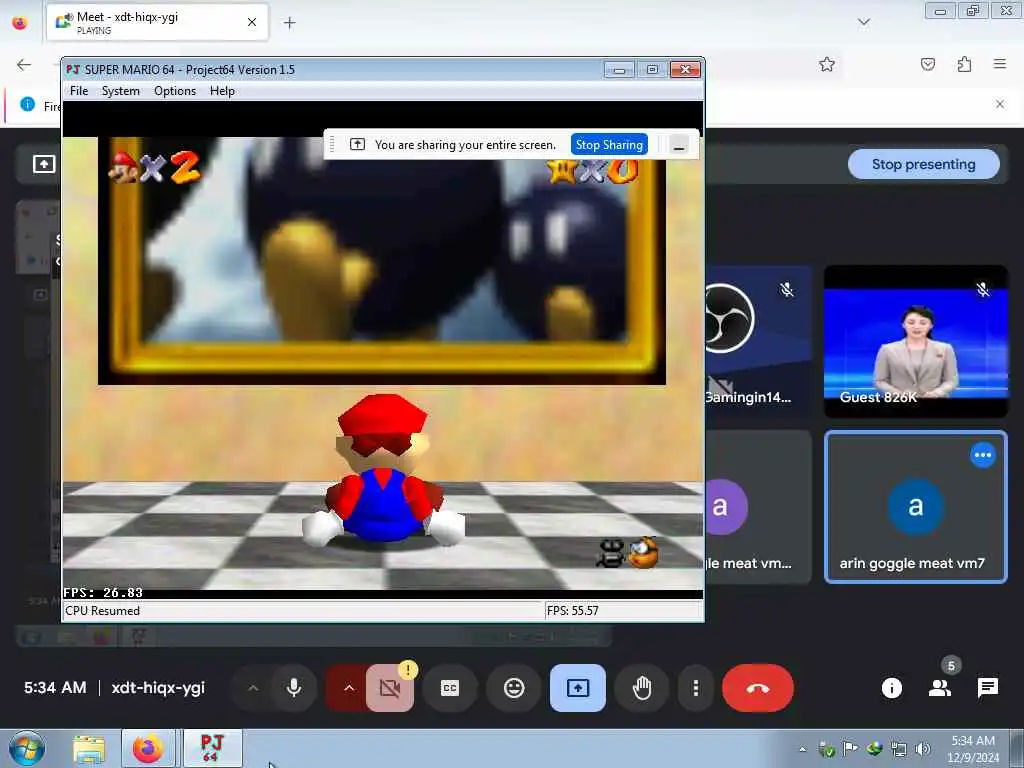The height and width of the screenshot is (768, 1024).
Task: Open the list all tabs dropdown
Action: [863, 22]
